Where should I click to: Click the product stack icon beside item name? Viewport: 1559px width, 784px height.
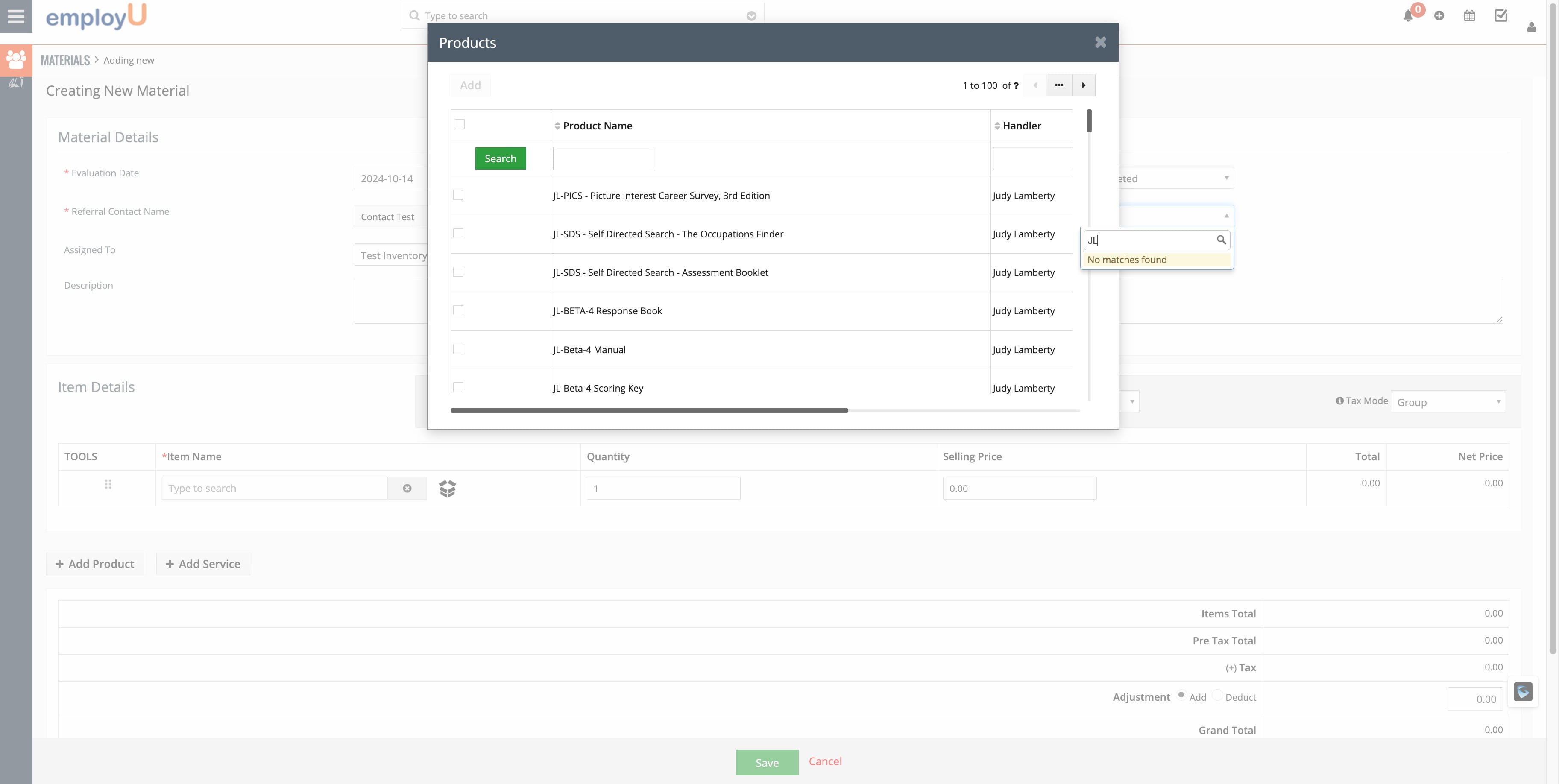[447, 488]
